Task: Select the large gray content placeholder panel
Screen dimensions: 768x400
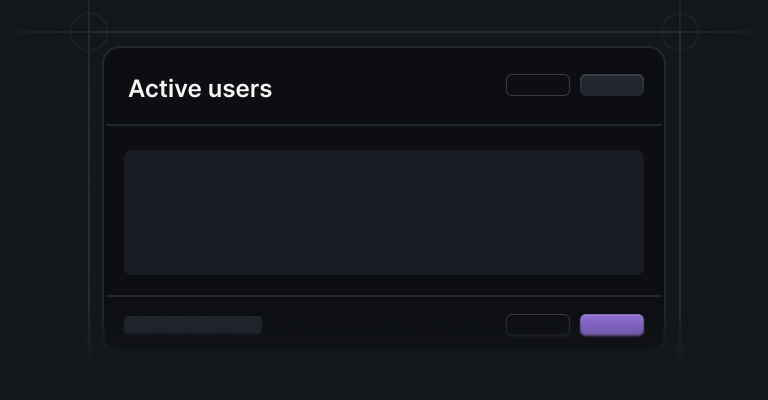Action: click(x=384, y=212)
